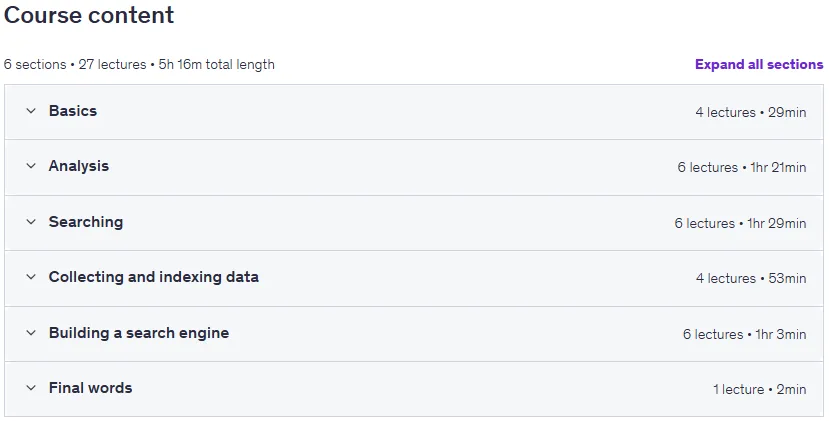Expand the Final words chevron arrow
The width and height of the screenshot is (829, 421).
(31, 388)
